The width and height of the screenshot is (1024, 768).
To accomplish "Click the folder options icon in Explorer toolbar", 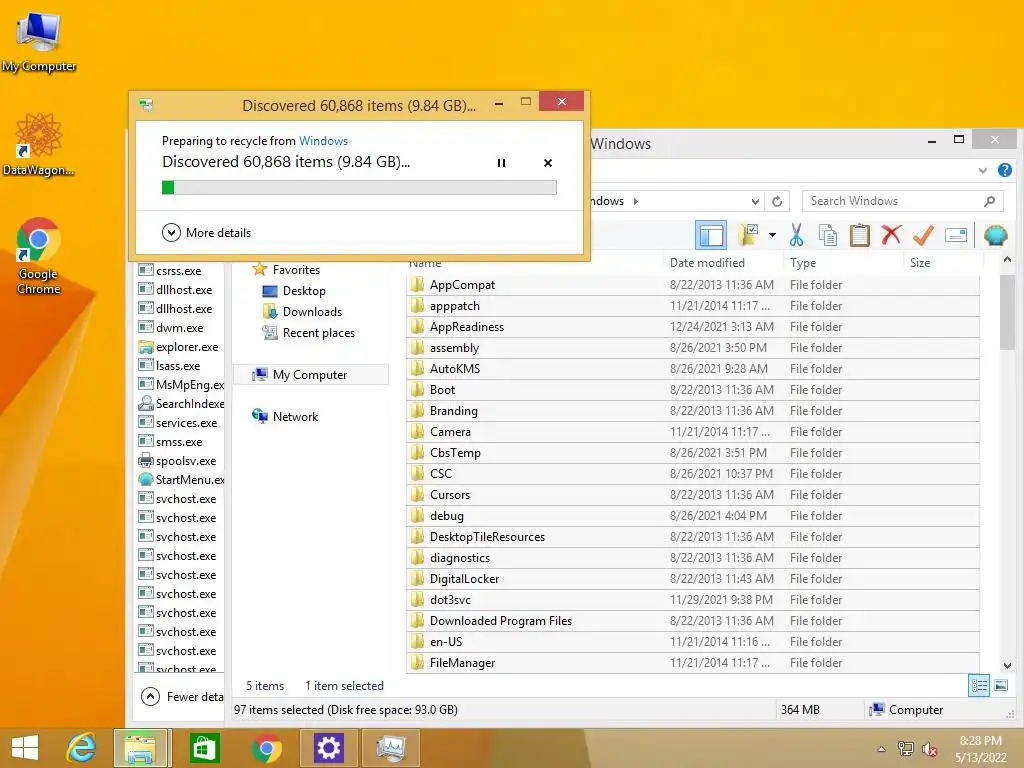I will point(748,235).
